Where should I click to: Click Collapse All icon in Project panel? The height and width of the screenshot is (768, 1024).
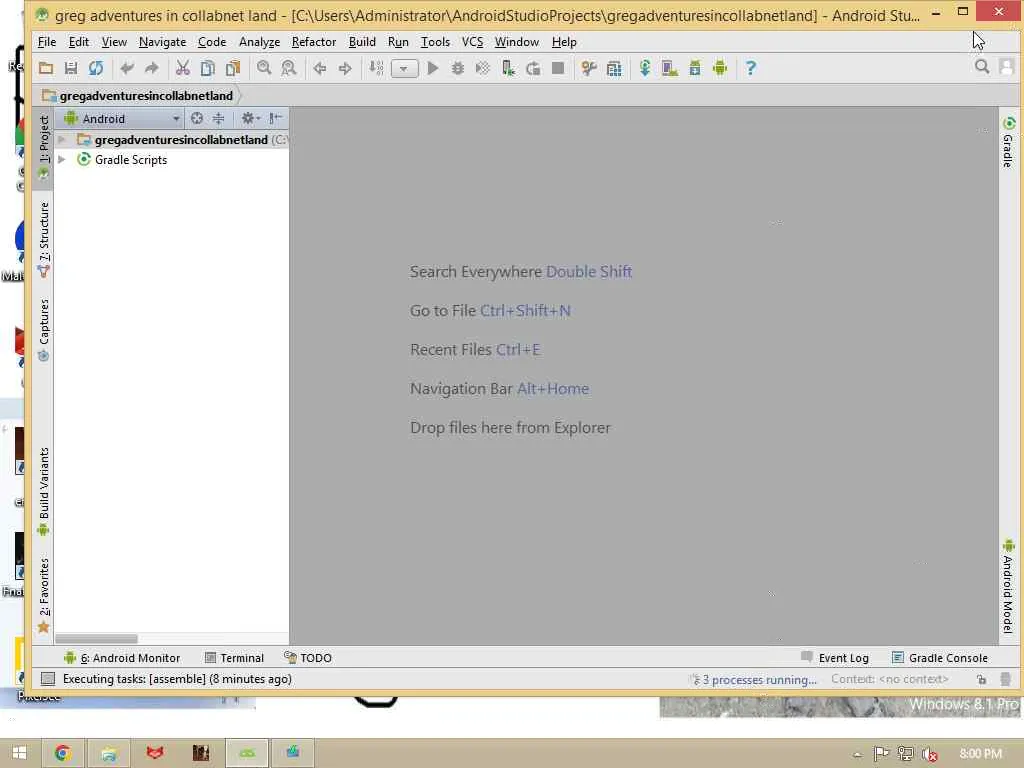[218, 118]
